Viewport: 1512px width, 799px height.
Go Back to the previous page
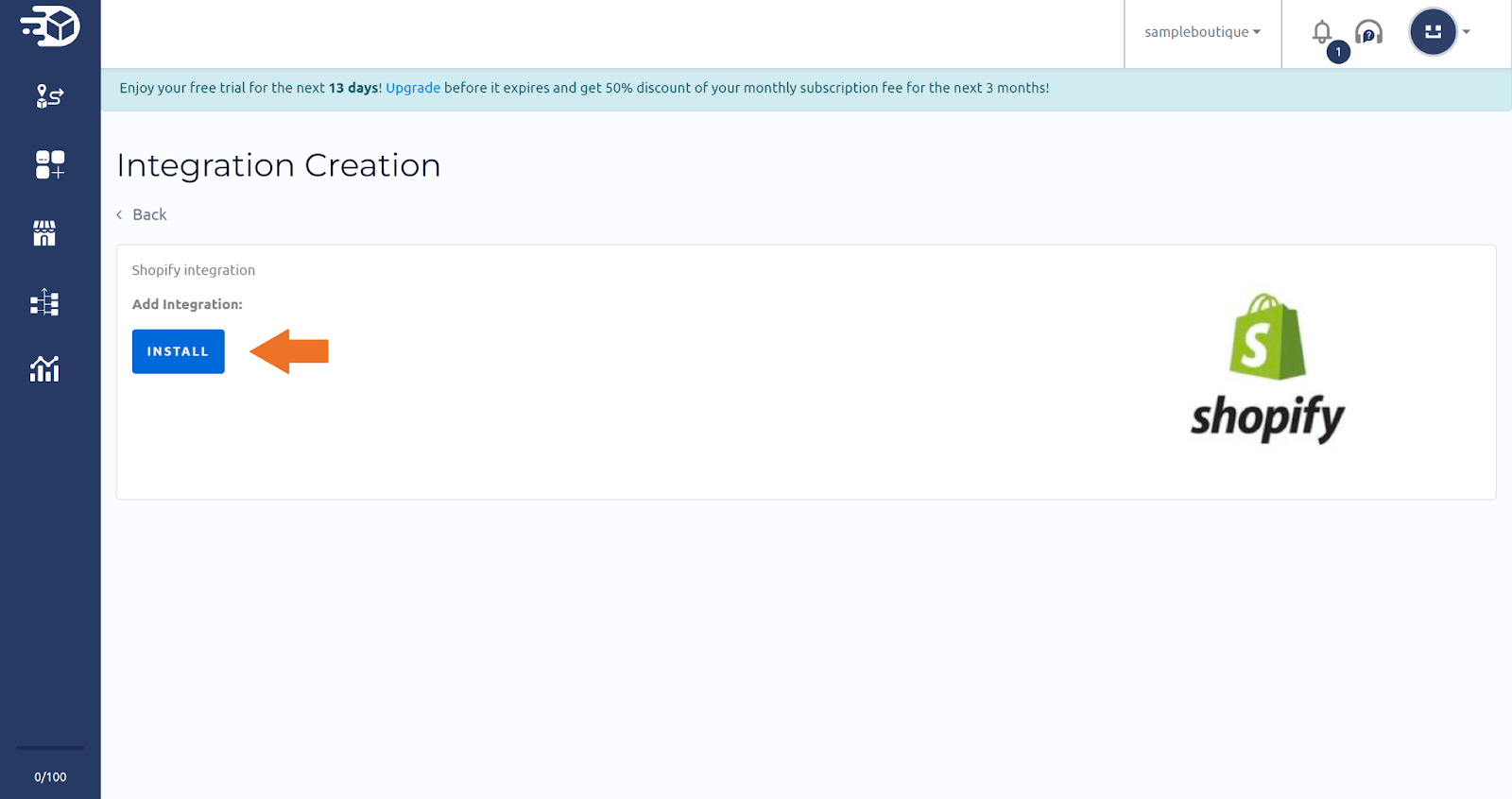coord(142,214)
